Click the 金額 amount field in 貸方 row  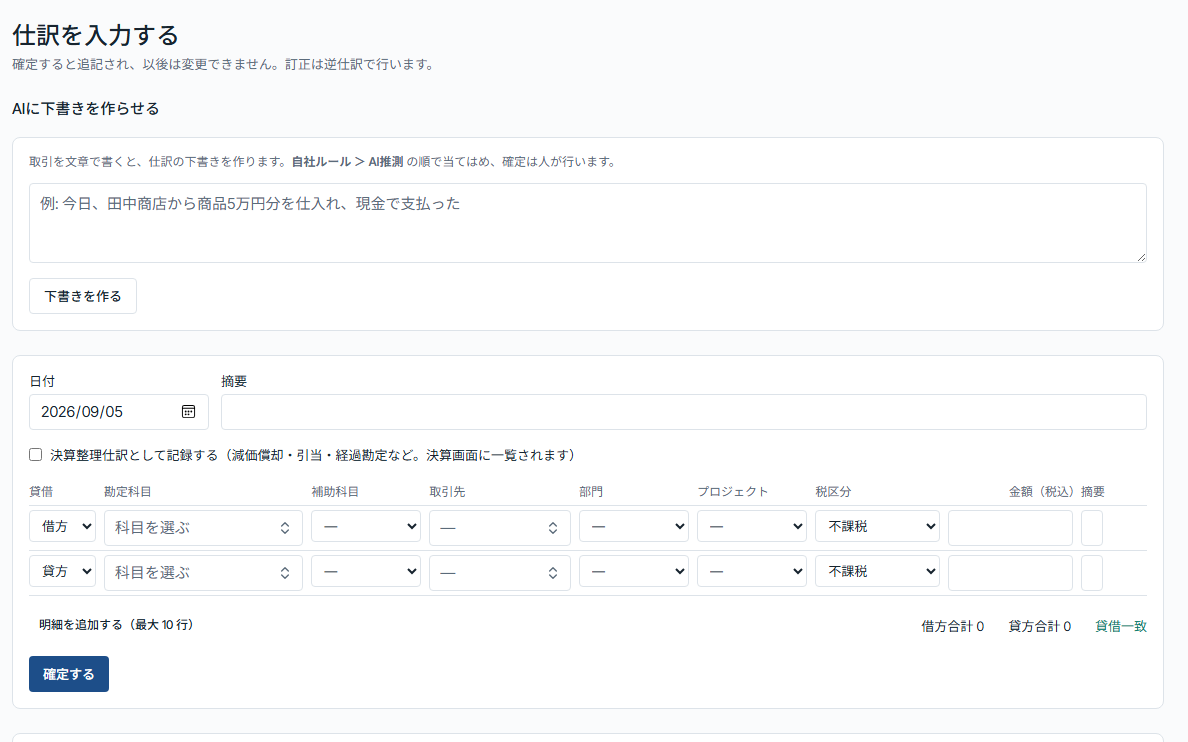1010,572
